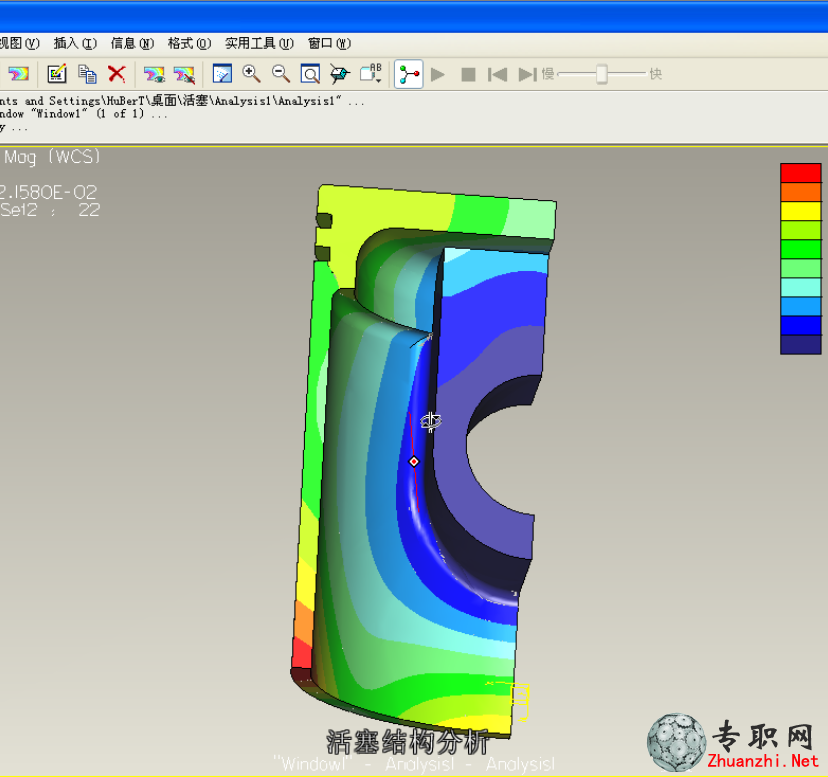Viewport: 828px width, 777px height.
Task: Toggle the spin center icon
Action: coord(409,74)
